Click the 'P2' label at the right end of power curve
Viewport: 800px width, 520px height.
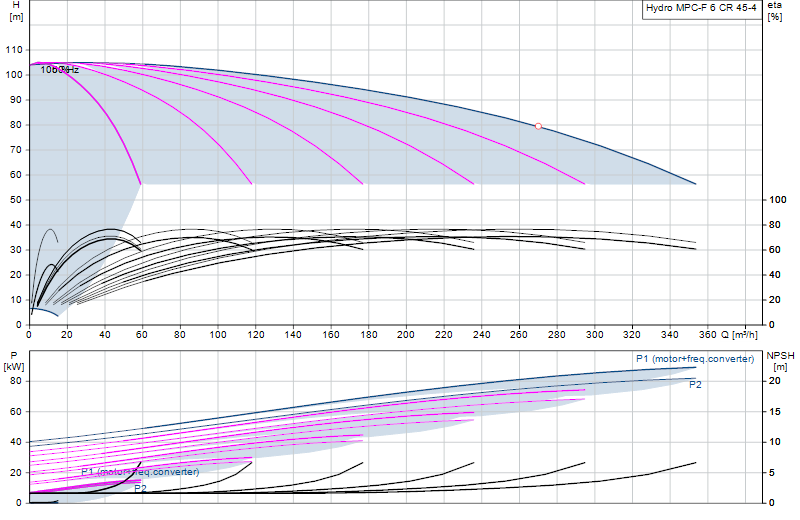point(695,385)
